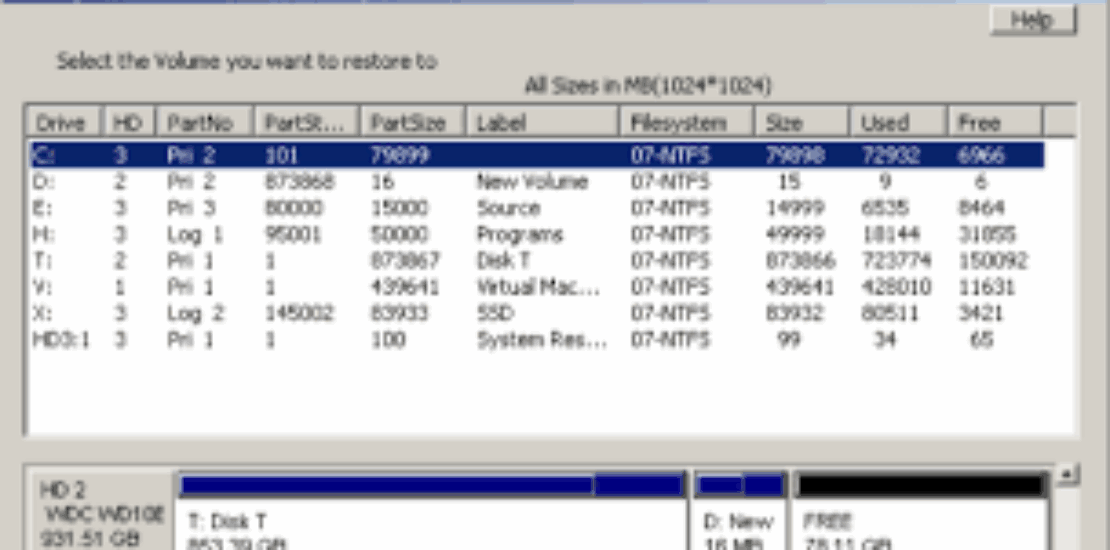Image resolution: width=1110 pixels, height=550 pixels.
Task: Select the H: Programs volume row
Action: tap(537, 234)
